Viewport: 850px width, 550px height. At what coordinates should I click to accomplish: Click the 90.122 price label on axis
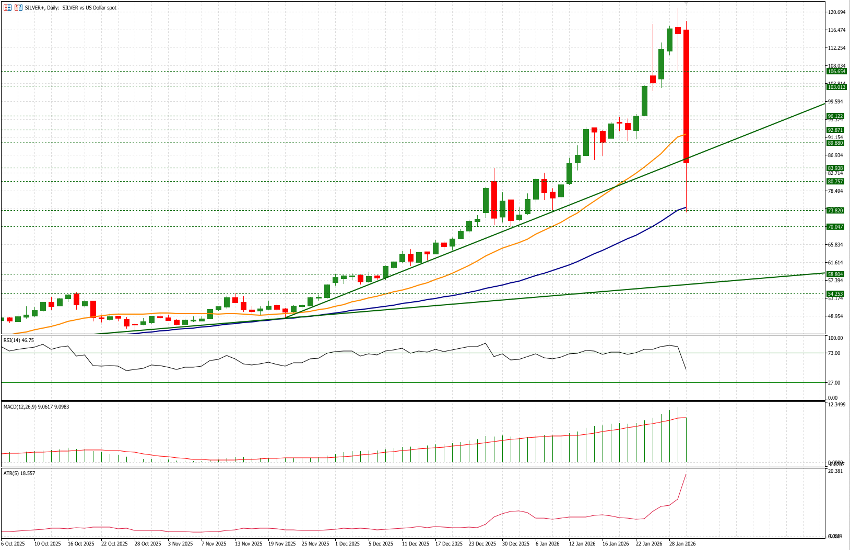[836, 116]
